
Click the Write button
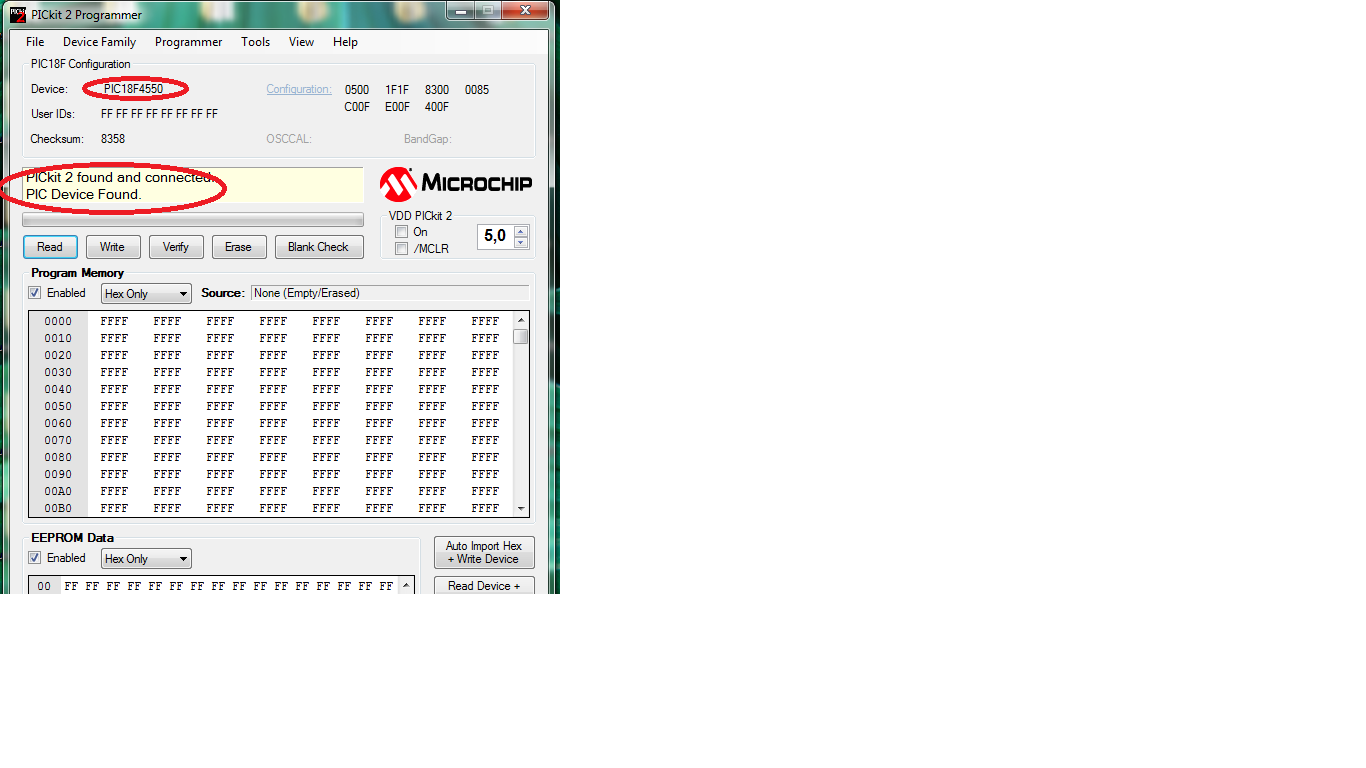[112, 247]
